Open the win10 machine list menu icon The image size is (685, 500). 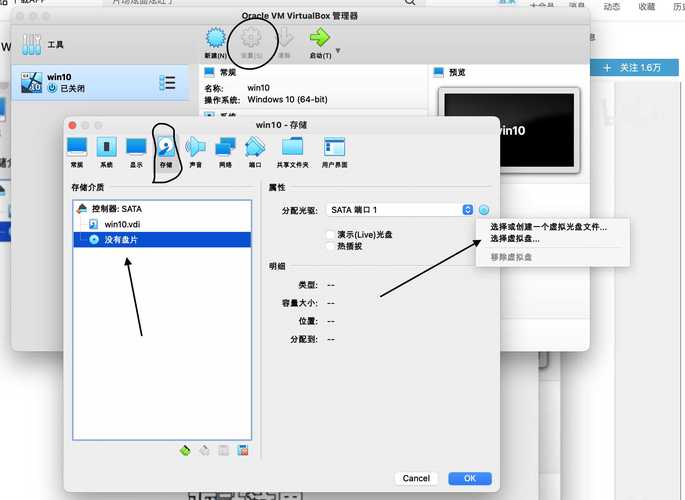[167, 83]
